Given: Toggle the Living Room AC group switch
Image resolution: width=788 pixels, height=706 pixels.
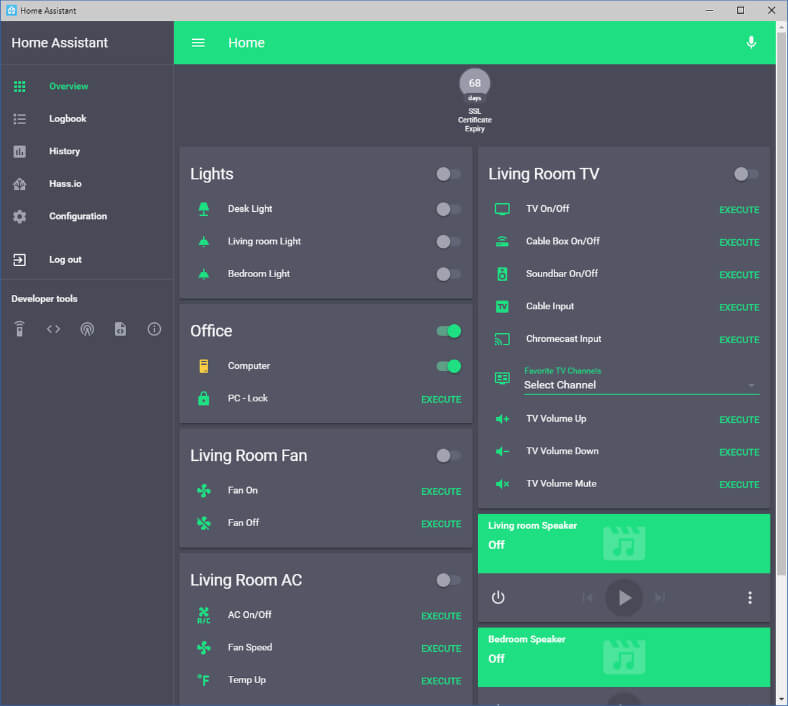Looking at the screenshot, I should [x=448, y=580].
